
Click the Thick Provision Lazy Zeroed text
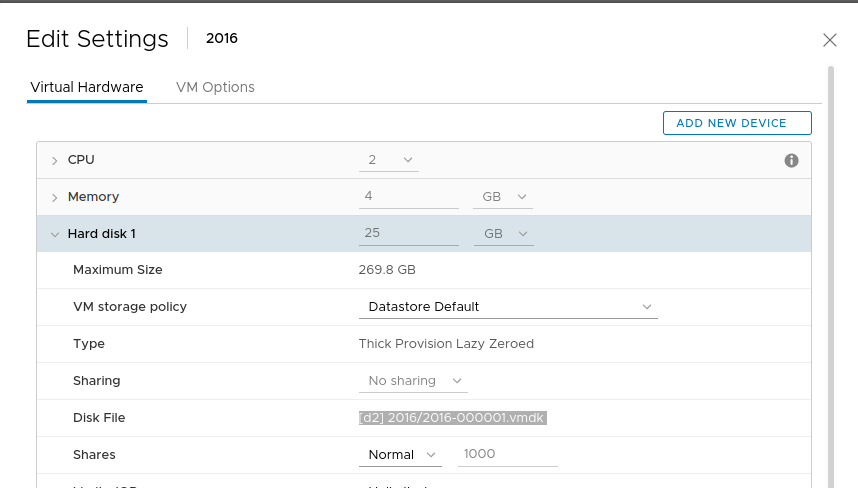446,344
